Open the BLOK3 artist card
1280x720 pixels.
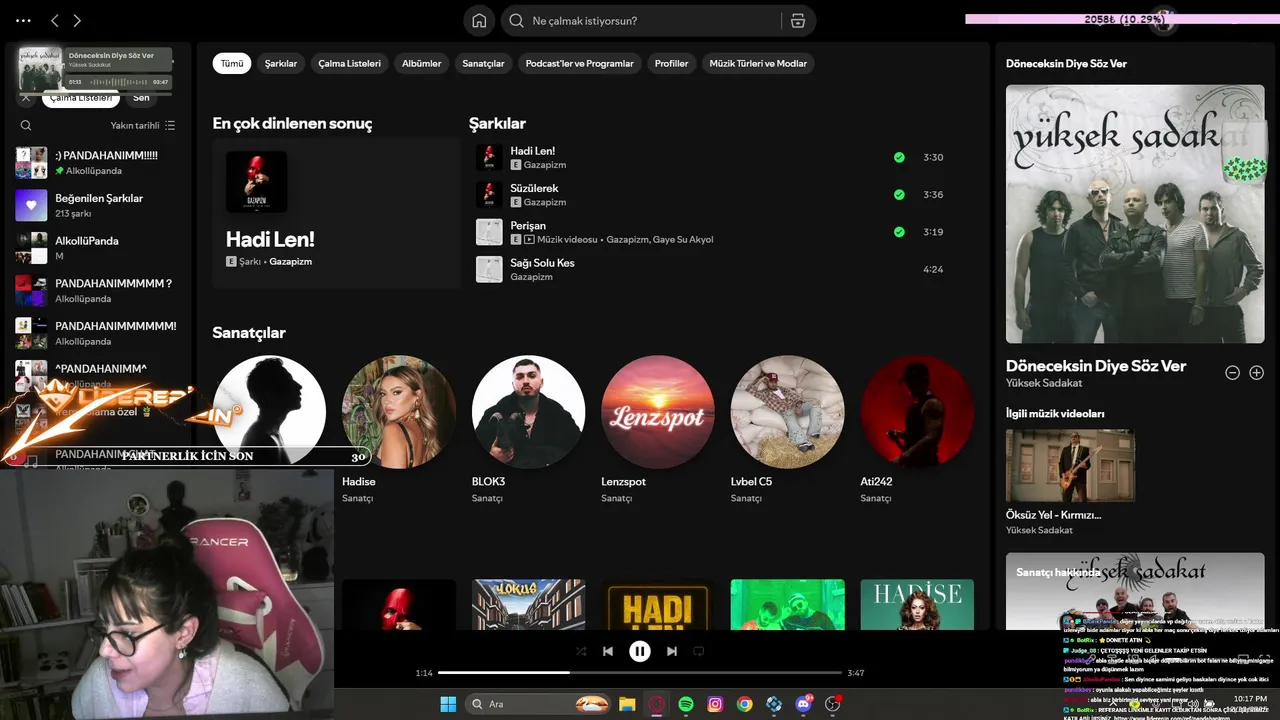click(x=528, y=430)
